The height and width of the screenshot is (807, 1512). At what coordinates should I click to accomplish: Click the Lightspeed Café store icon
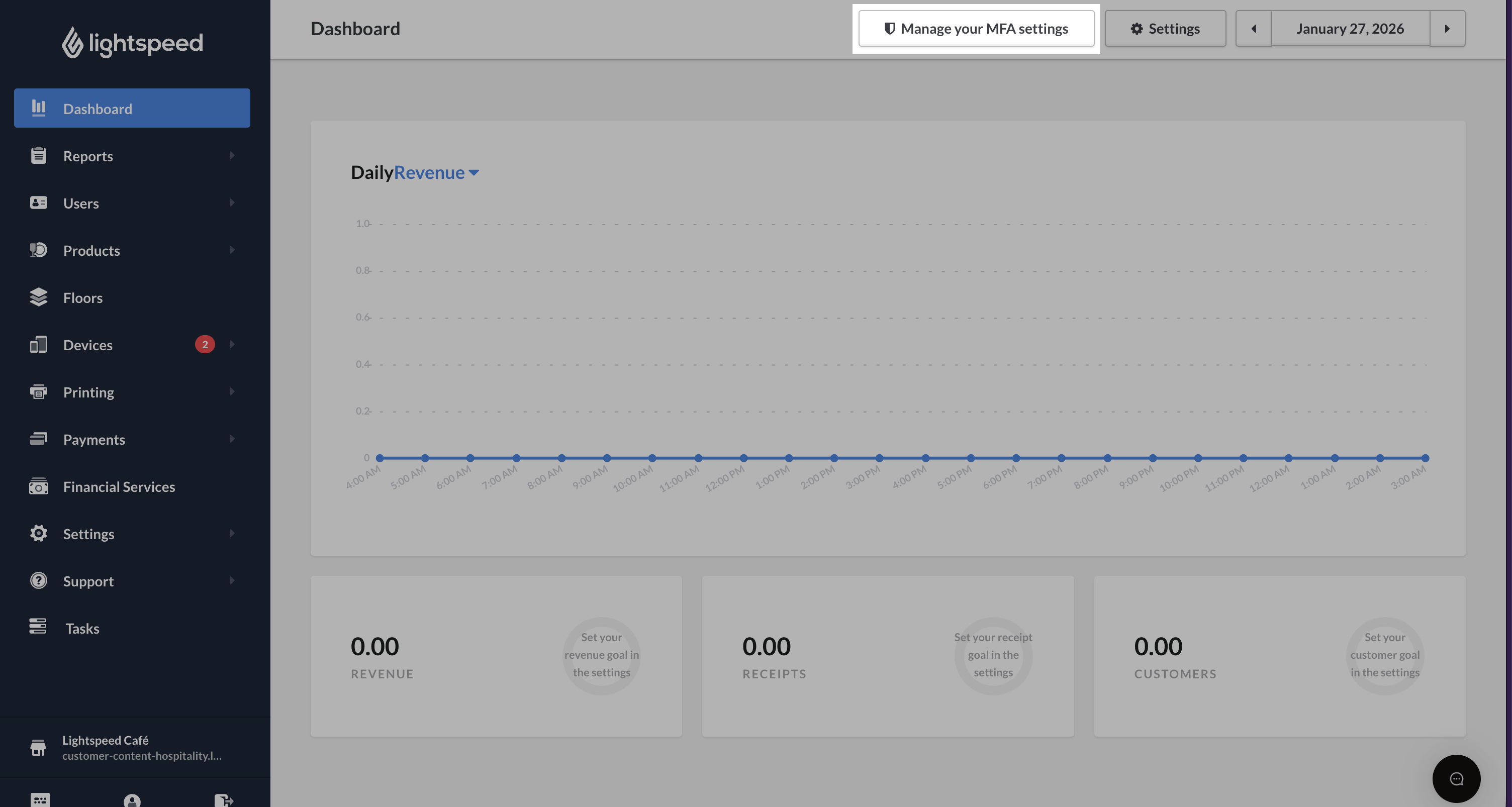click(38, 747)
